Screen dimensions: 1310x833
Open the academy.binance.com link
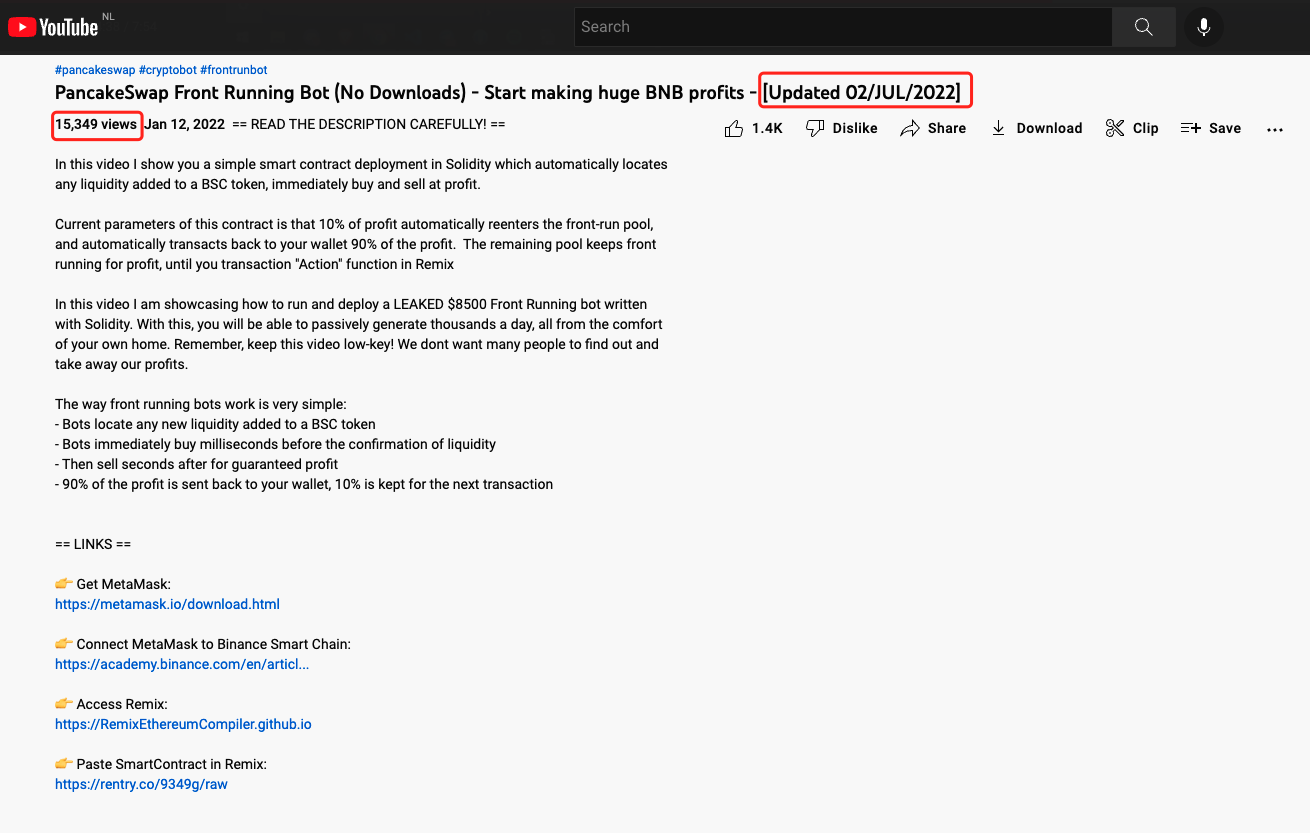tap(182, 664)
